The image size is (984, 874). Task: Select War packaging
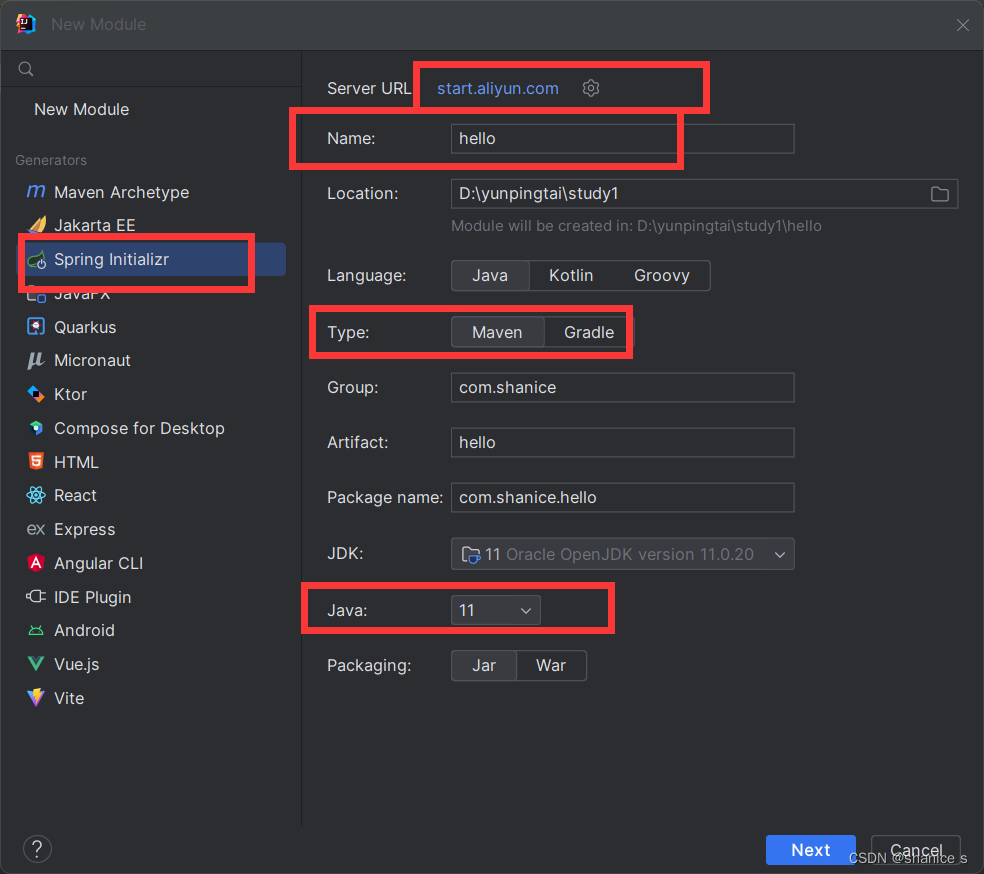coord(550,665)
